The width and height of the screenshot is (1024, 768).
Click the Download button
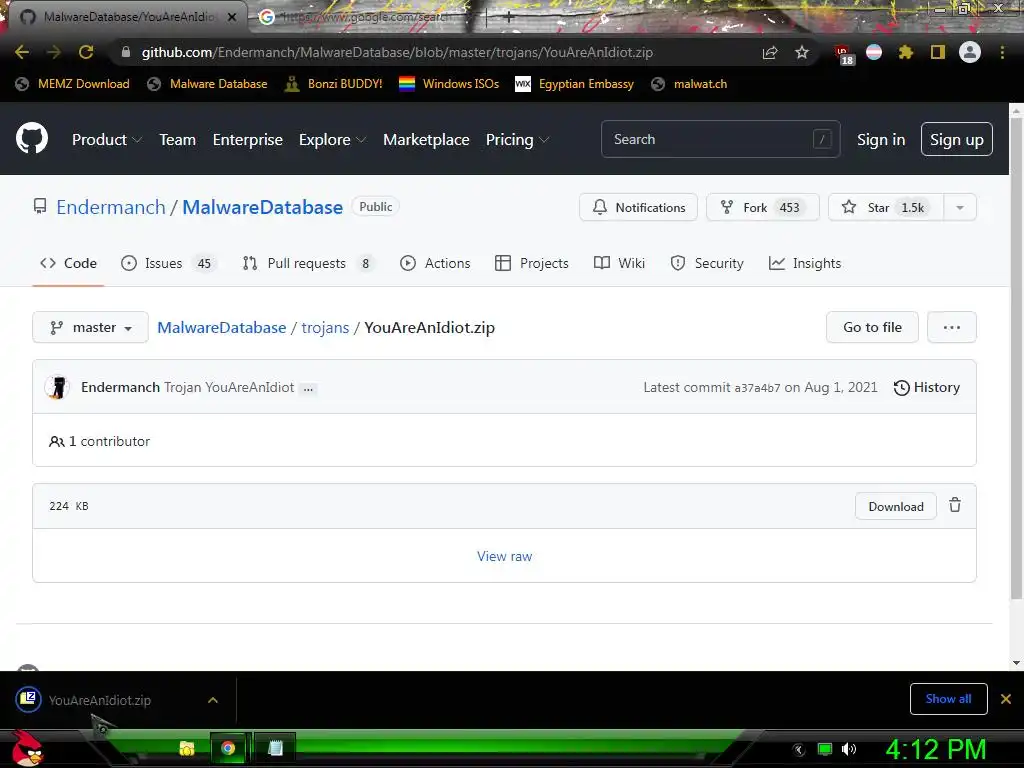pyautogui.click(x=896, y=506)
